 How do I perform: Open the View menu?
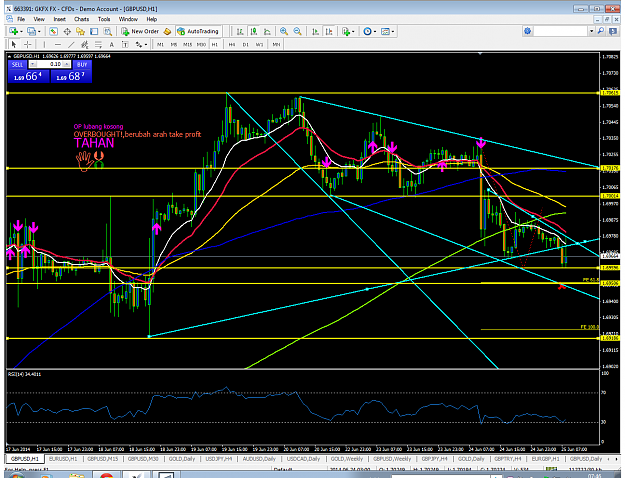pyautogui.click(x=39, y=19)
